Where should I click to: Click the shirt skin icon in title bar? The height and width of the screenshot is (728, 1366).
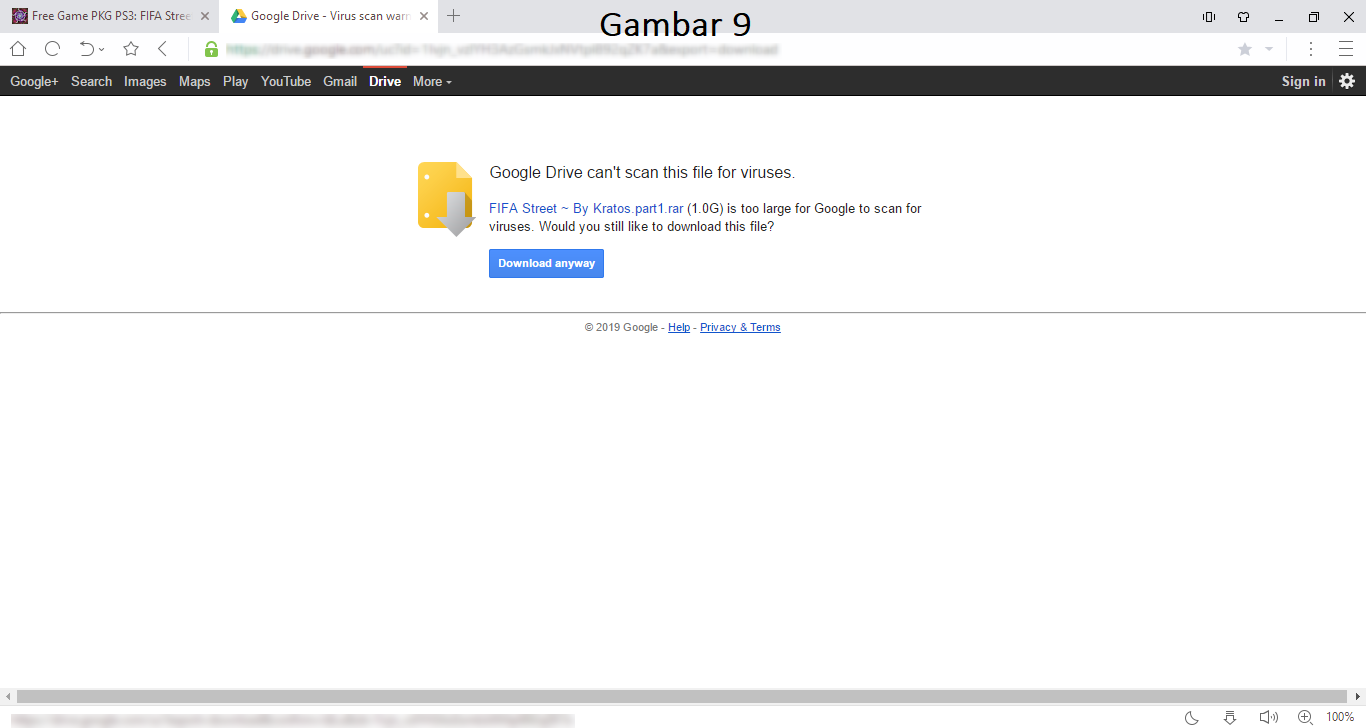tap(1243, 17)
